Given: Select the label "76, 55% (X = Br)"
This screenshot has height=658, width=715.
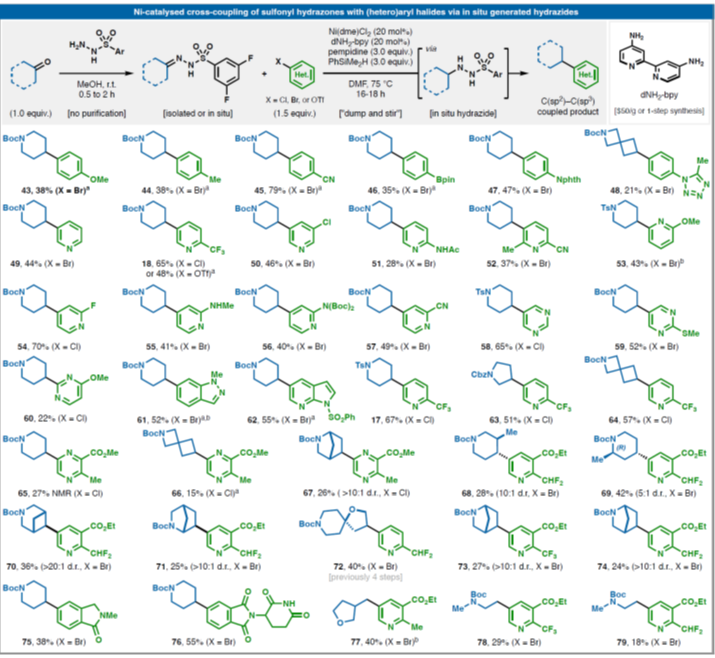Looking at the screenshot, I should 203,642.
